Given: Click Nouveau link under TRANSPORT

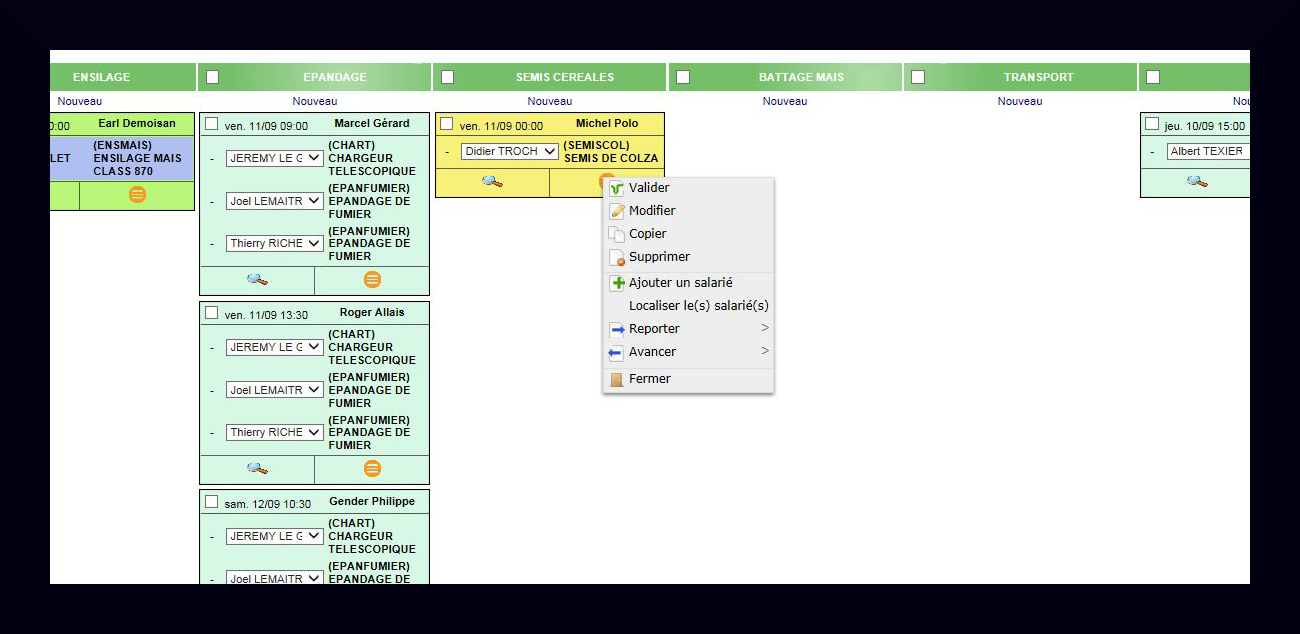Looking at the screenshot, I should coord(1019,101).
